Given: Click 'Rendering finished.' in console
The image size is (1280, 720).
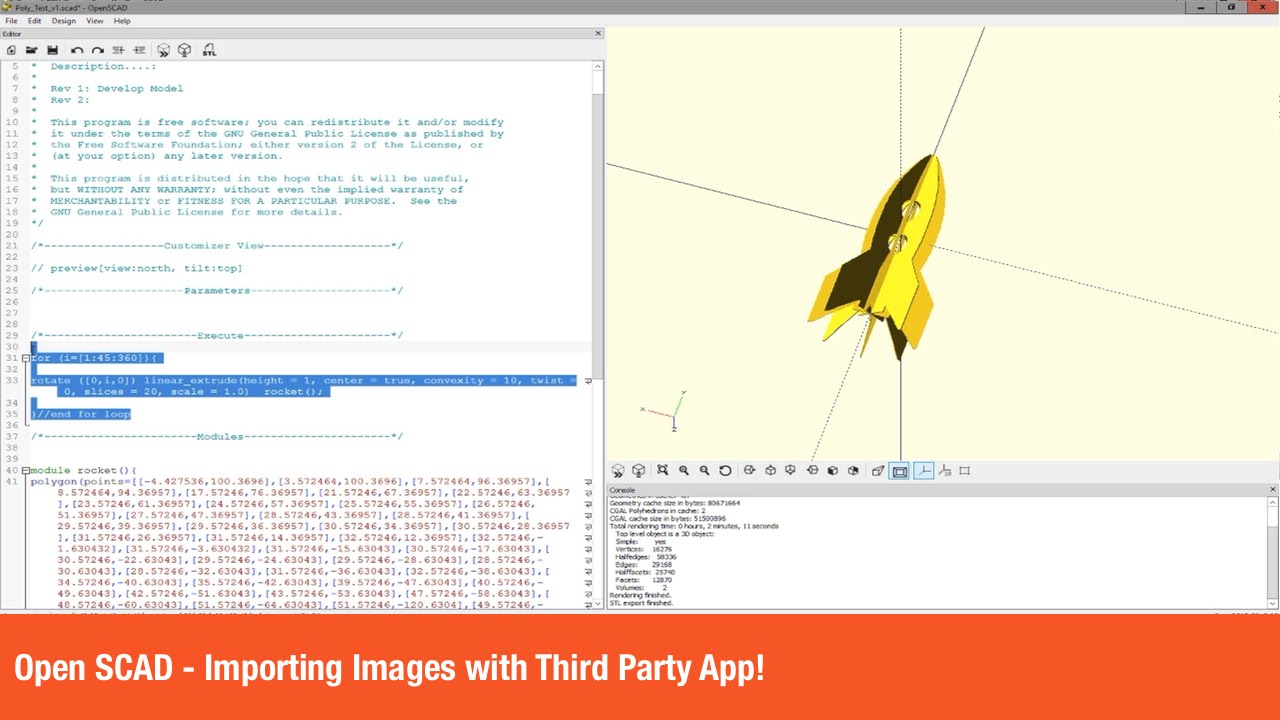Looking at the screenshot, I should point(640,595).
